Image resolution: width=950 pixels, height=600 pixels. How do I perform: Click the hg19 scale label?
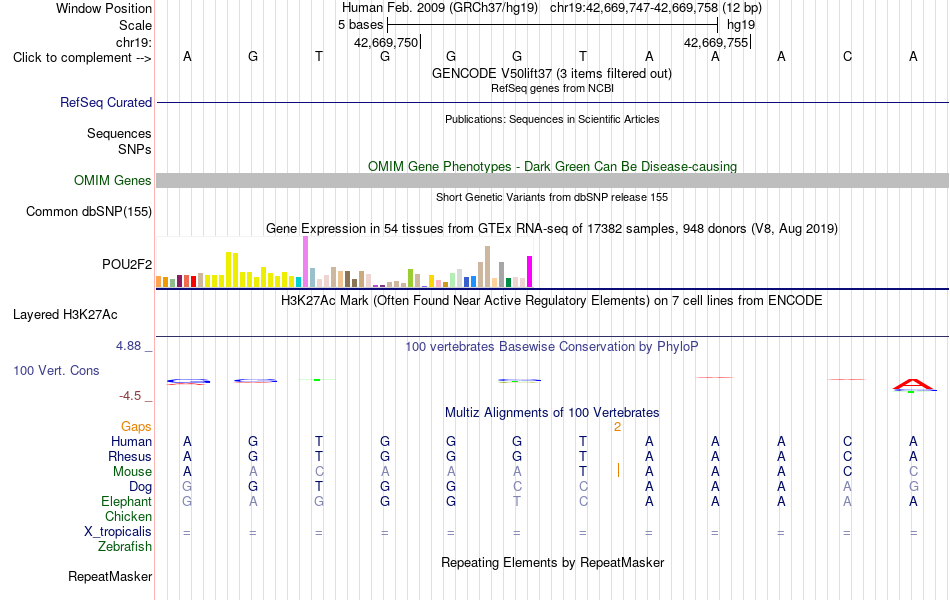(741, 25)
